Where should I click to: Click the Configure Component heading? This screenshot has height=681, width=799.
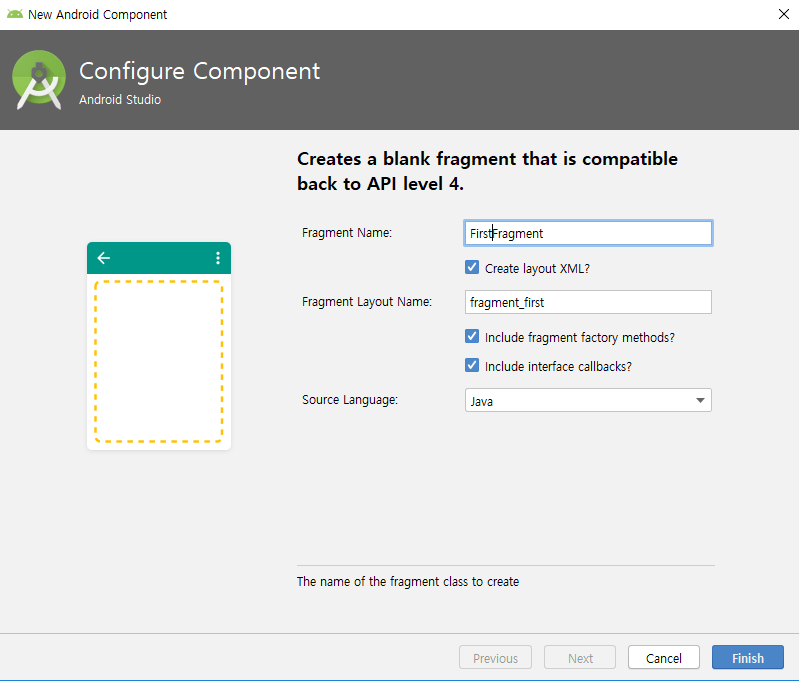pyautogui.click(x=199, y=71)
